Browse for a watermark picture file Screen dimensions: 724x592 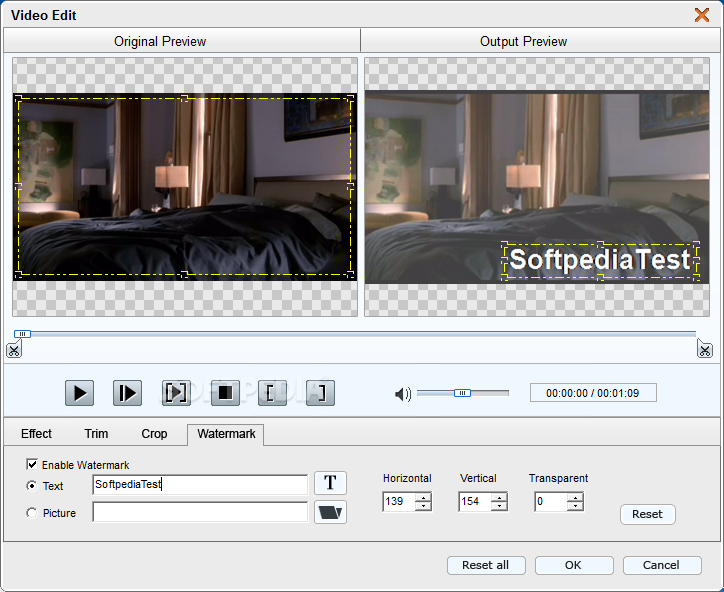(330, 512)
